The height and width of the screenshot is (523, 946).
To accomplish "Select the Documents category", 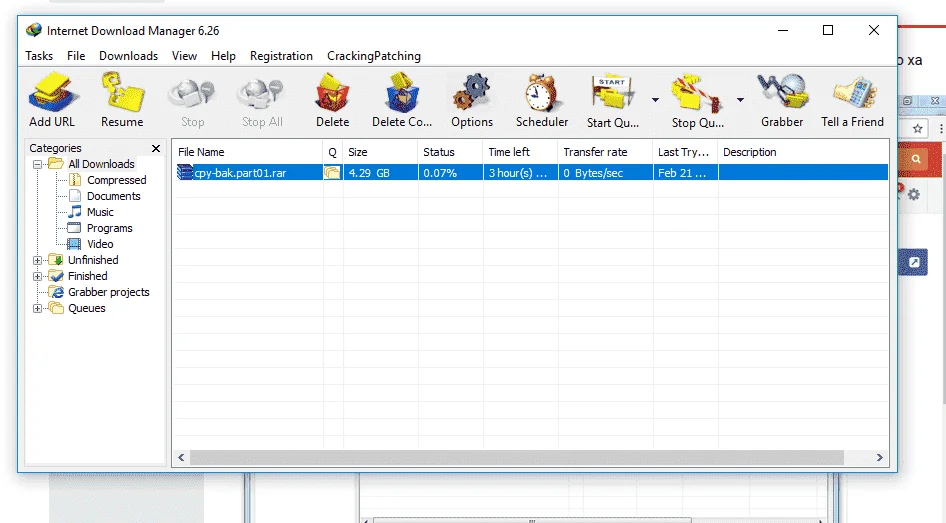I will point(113,196).
